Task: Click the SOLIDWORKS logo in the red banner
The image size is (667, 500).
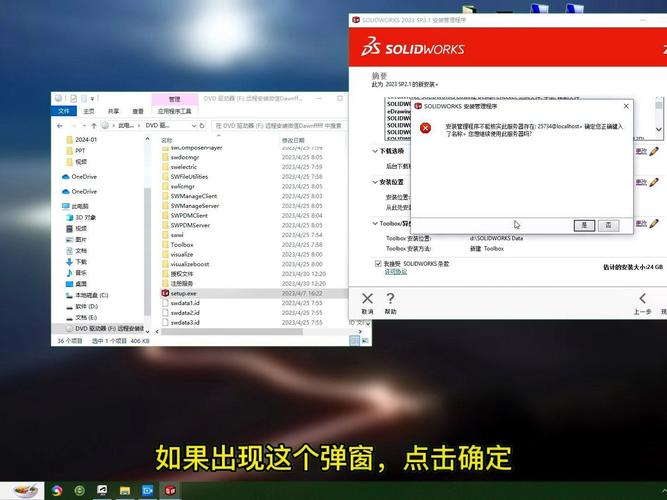Action: click(x=413, y=47)
